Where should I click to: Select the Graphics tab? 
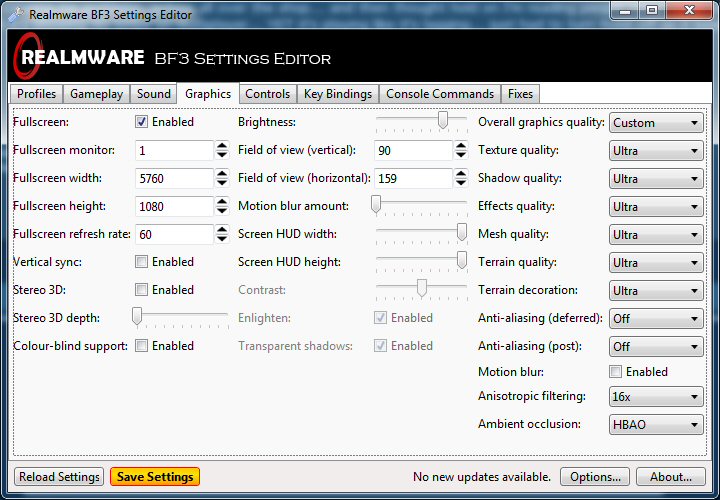tap(208, 94)
